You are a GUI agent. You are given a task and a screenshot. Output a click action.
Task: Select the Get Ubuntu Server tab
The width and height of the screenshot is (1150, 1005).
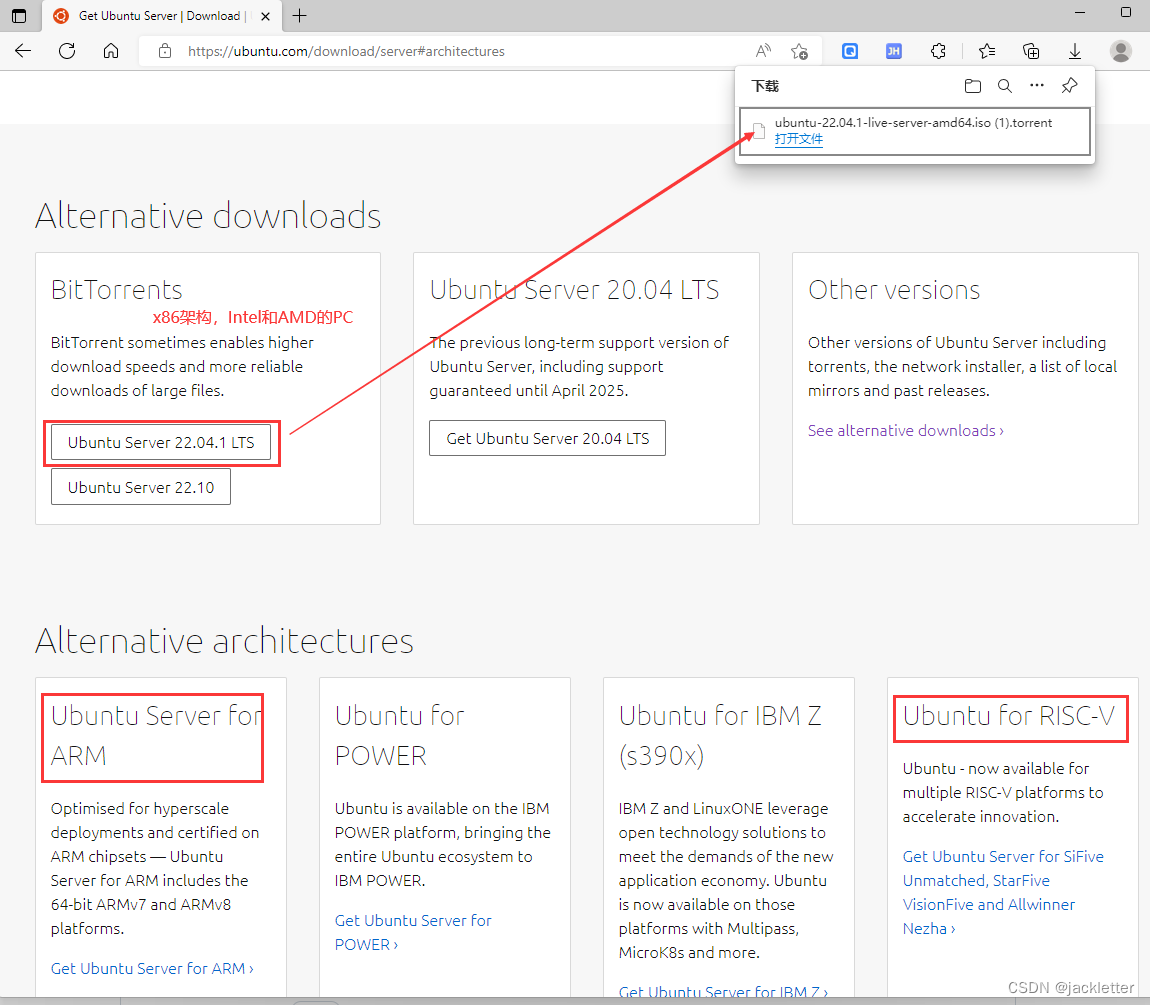(160, 15)
